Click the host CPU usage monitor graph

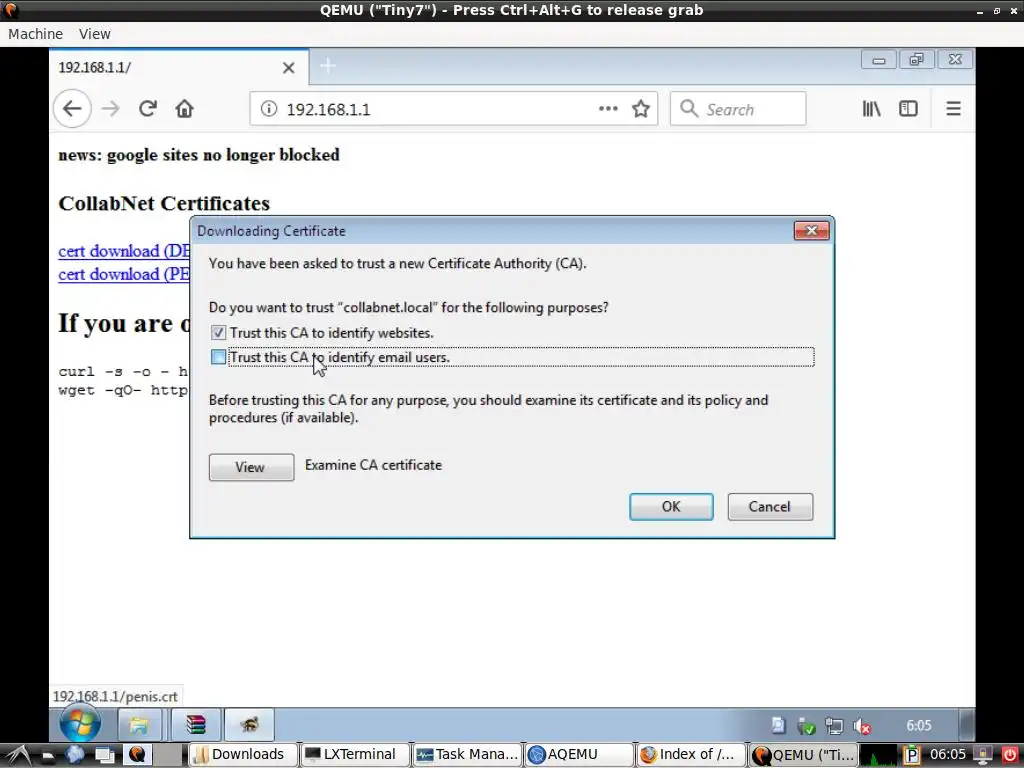click(x=878, y=756)
